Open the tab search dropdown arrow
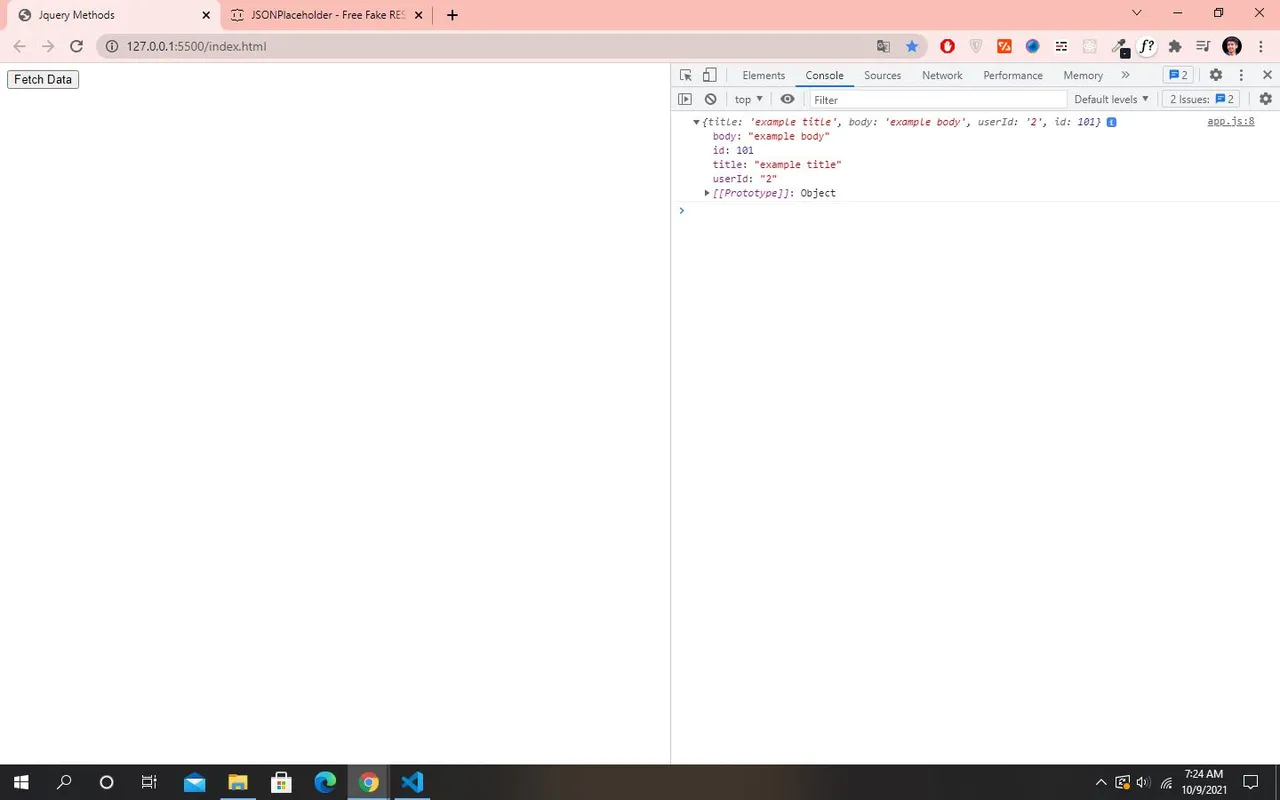 tap(1136, 13)
